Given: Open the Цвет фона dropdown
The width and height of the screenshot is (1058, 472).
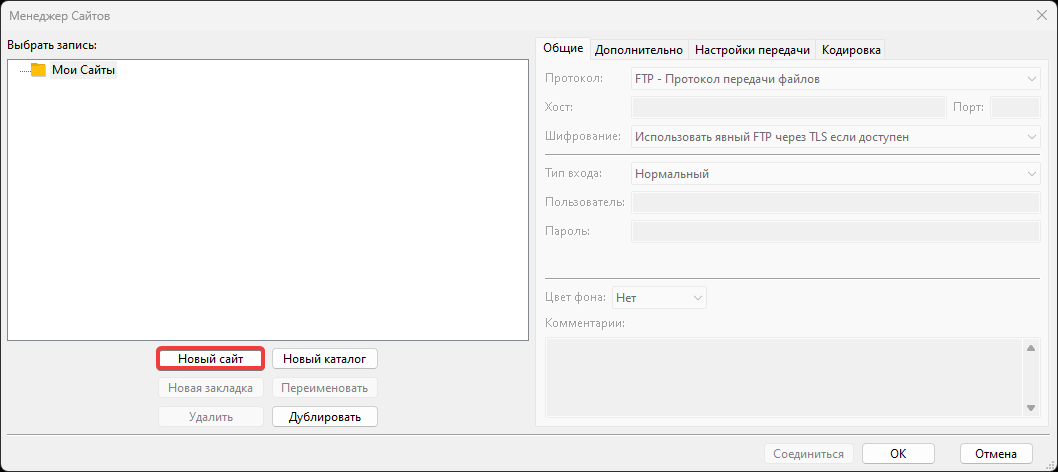Looking at the screenshot, I should (x=659, y=297).
